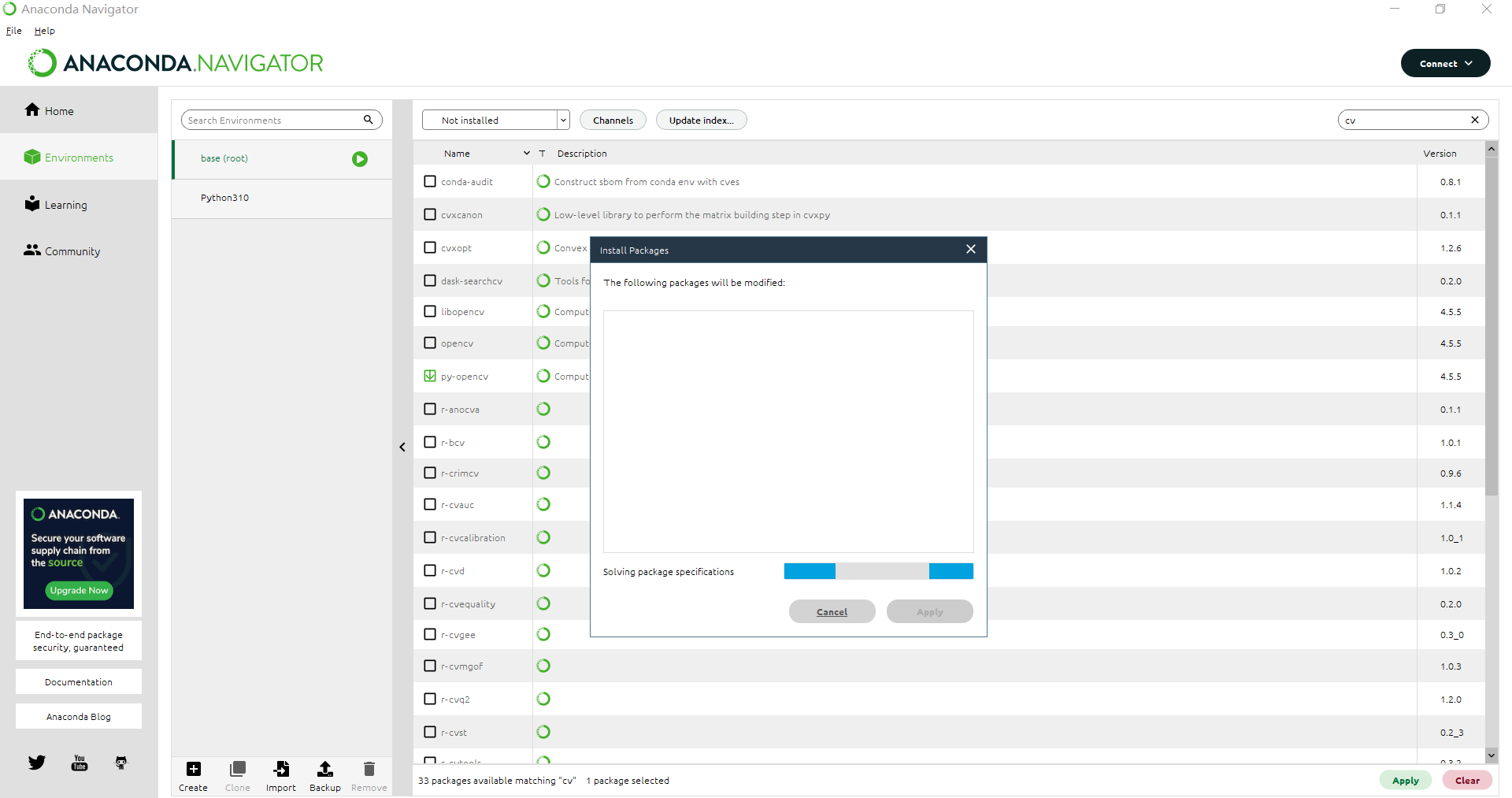
Task: Click the bottom green Apply button
Action: click(1406, 780)
